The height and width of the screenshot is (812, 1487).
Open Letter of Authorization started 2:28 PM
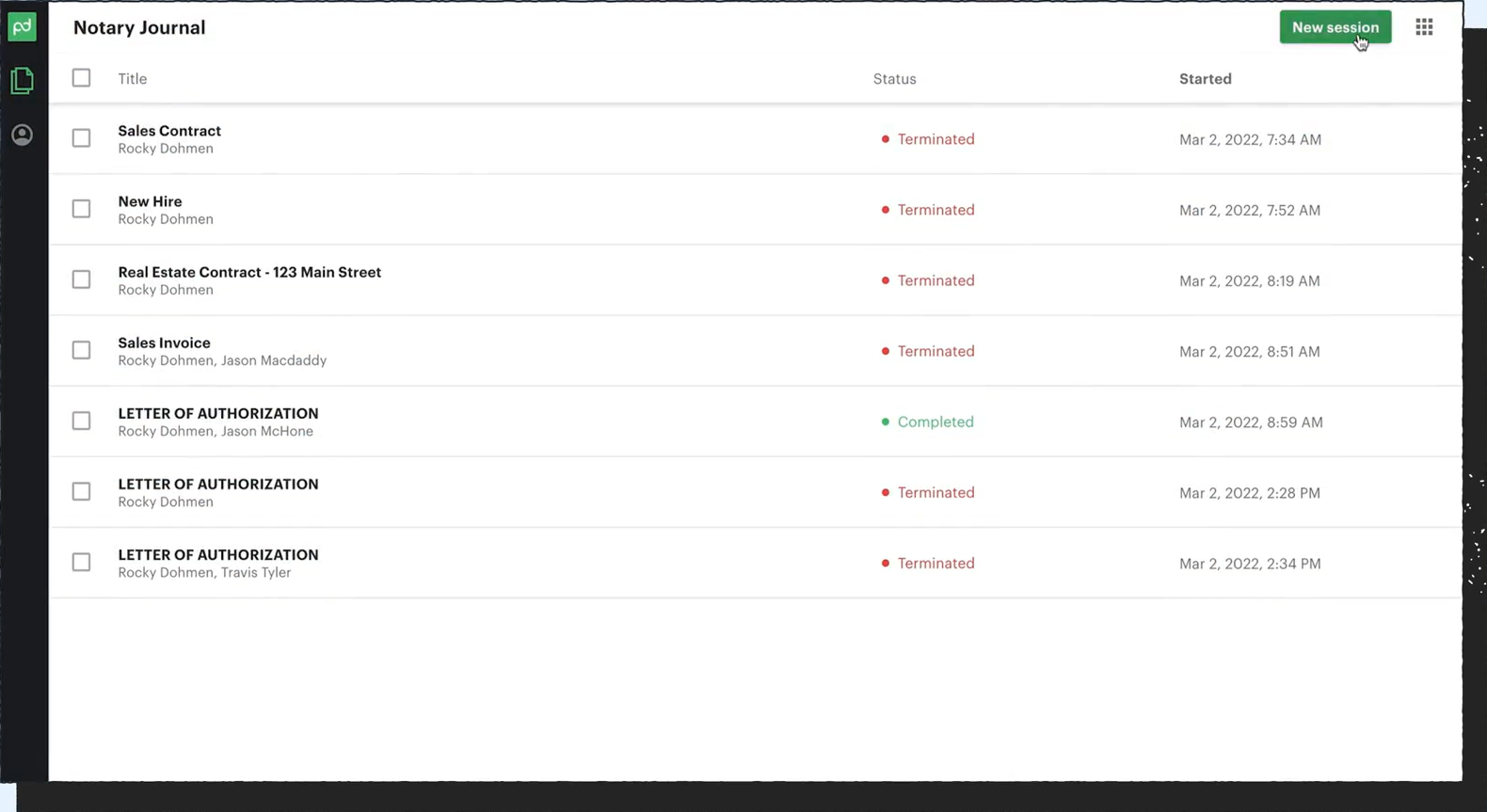click(218, 484)
